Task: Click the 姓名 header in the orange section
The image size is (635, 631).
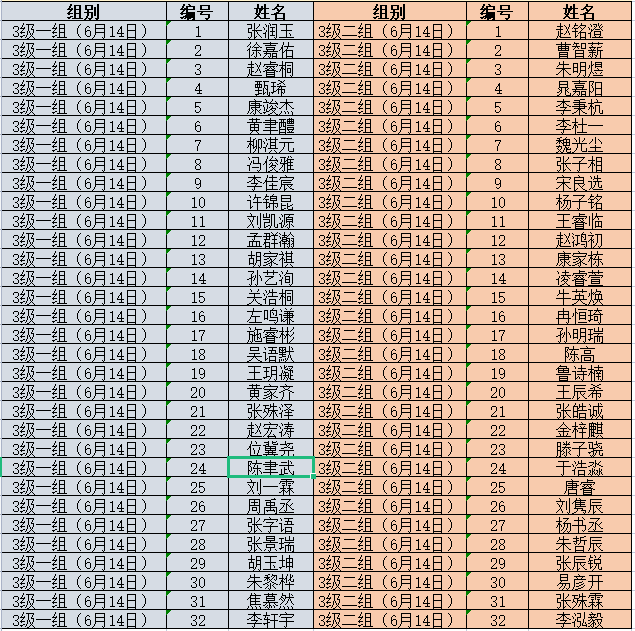Action: (579, 12)
